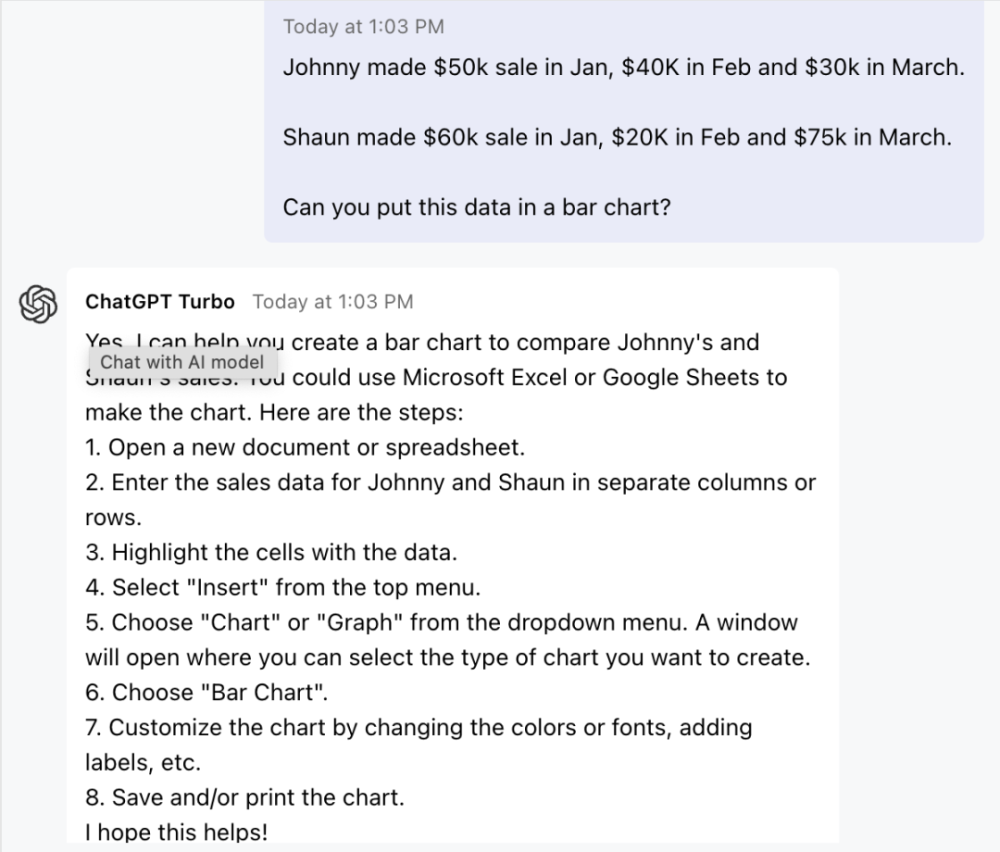Click the "Chat with AI model" tooltip
1000x852 pixels.
pyautogui.click(x=182, y=362)
